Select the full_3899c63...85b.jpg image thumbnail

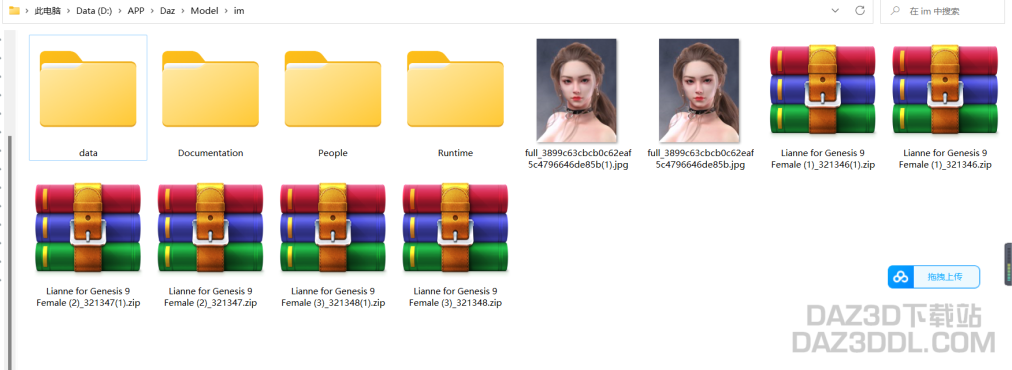pos(699,90)
